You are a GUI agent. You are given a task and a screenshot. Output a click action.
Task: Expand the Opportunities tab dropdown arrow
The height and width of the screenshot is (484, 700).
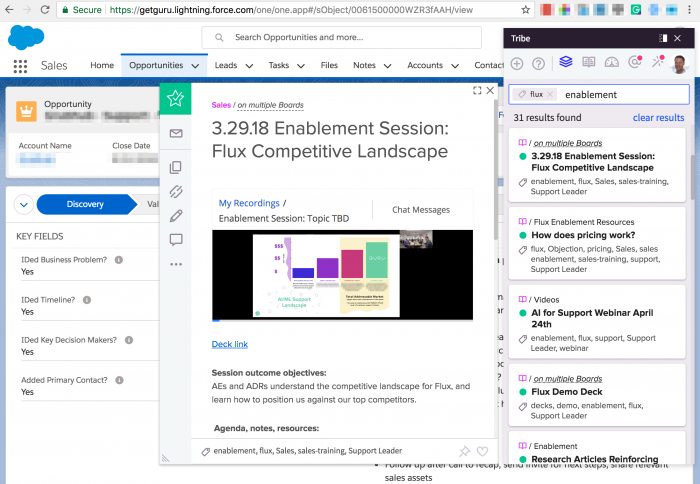(x=195, y=66)
